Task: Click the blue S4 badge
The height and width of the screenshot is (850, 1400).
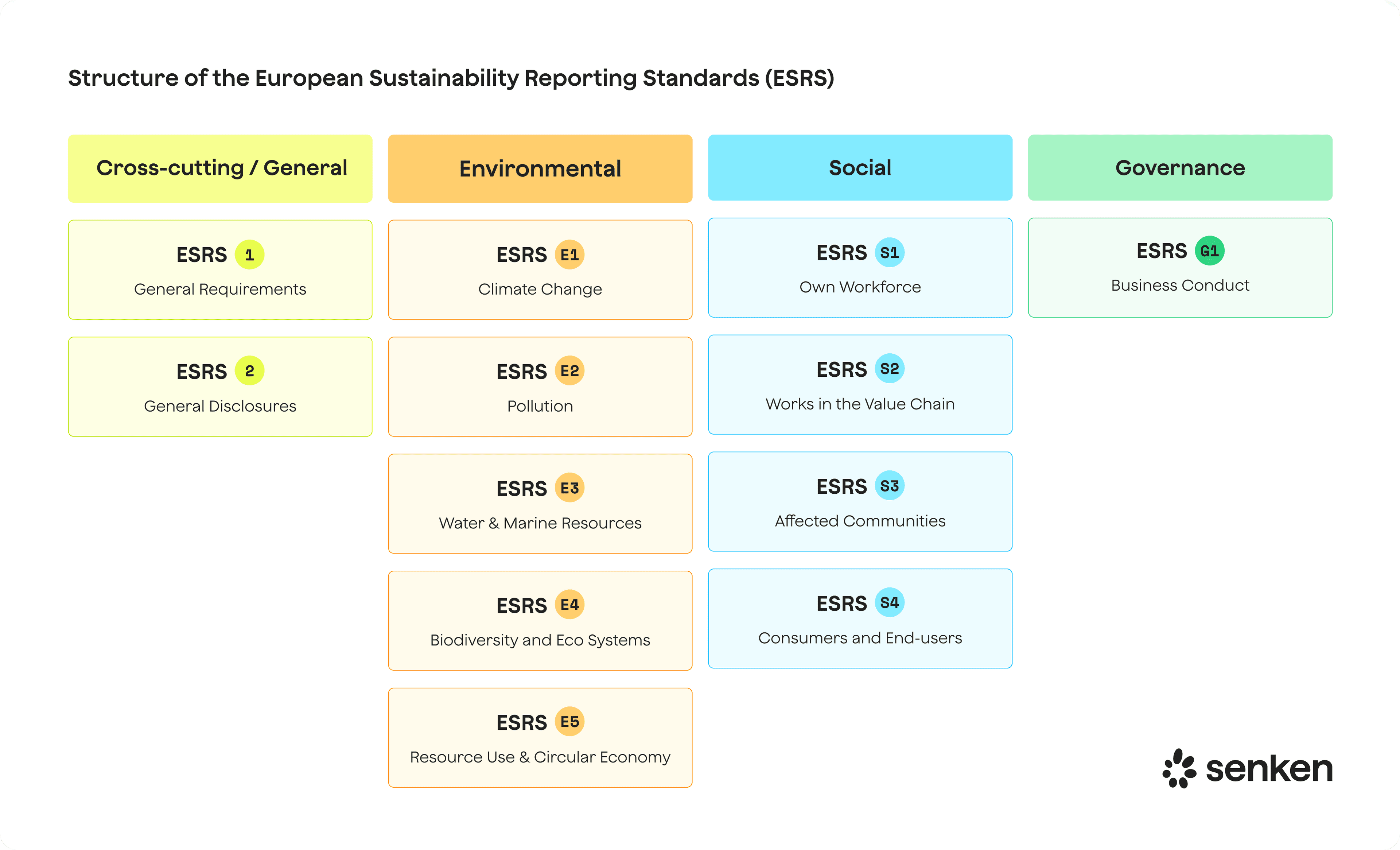Action: point(889,602)
